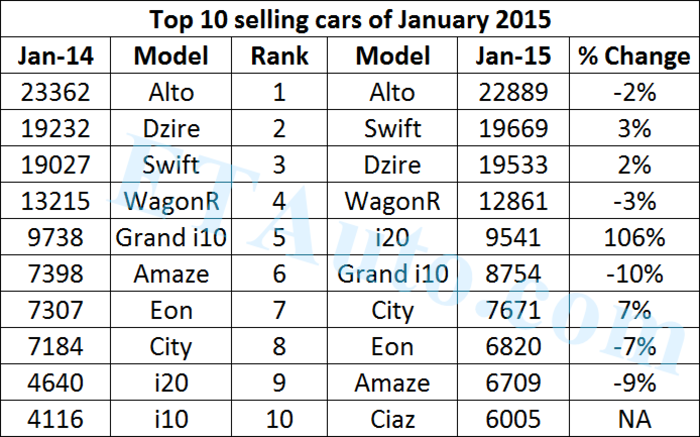700x437 pixels.
Task: Select the rank 1 cell
Action: [278, 93]
